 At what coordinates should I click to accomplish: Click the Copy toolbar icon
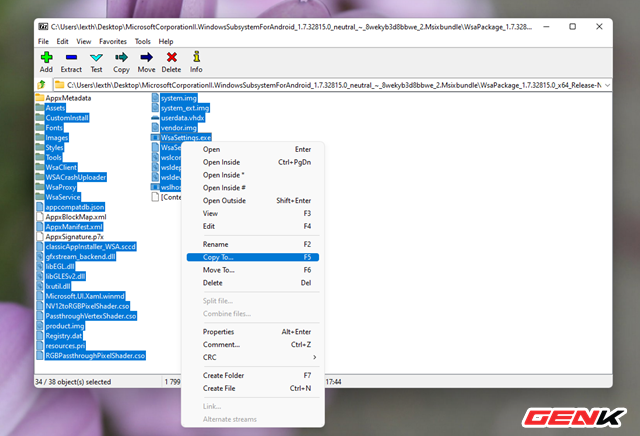(121, 57)
